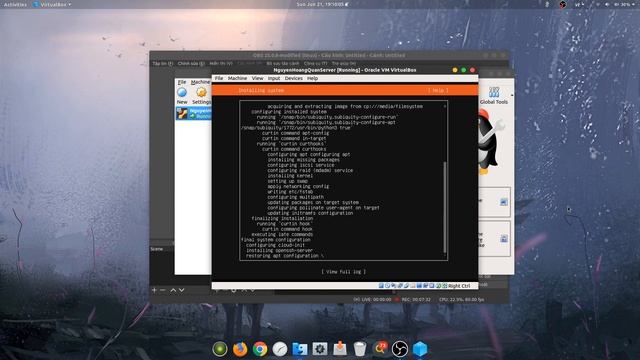Open Finder-style file manager from dock

[x=300, y=349]
